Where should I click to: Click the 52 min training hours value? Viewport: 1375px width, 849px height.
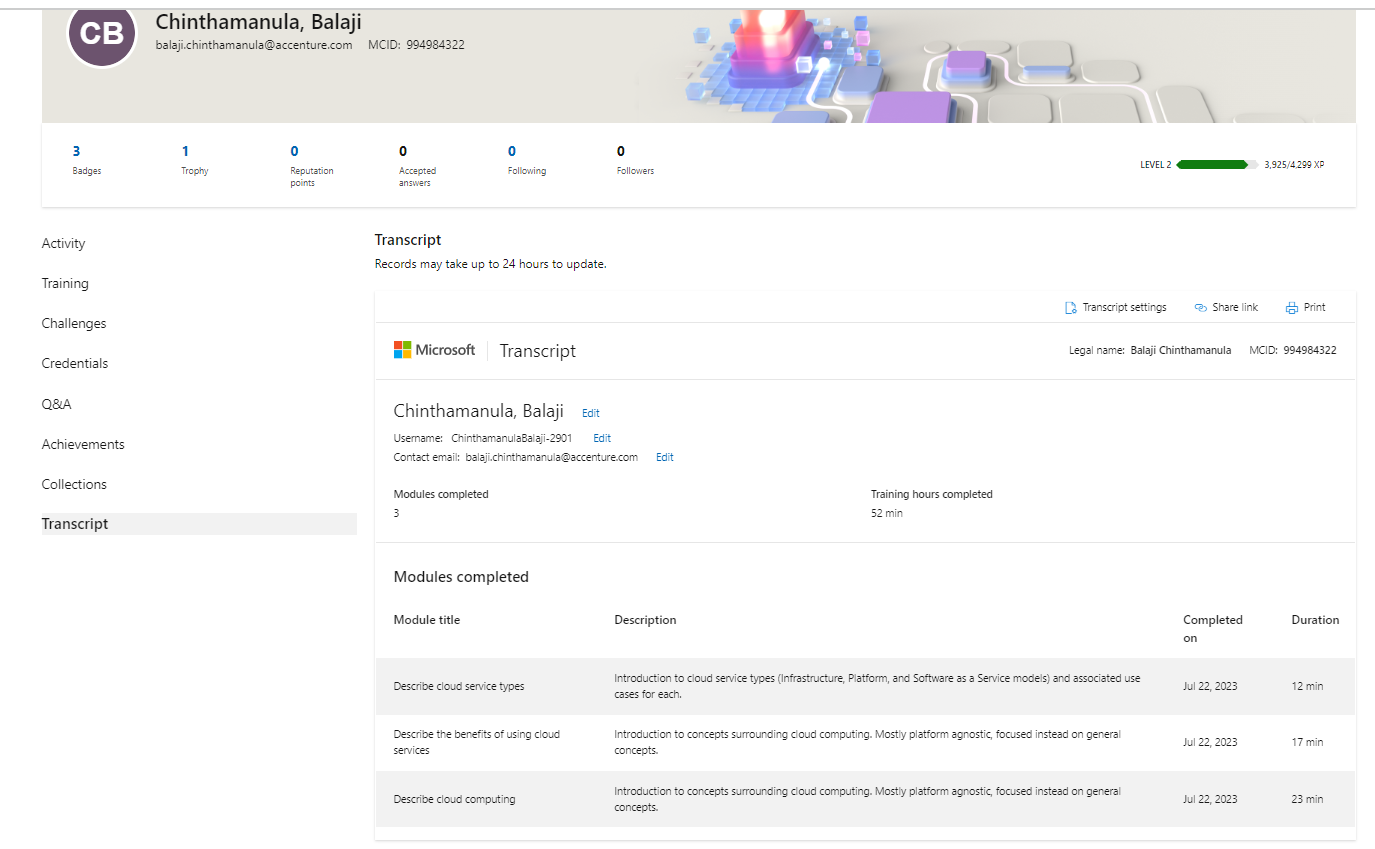coord(887,513)
